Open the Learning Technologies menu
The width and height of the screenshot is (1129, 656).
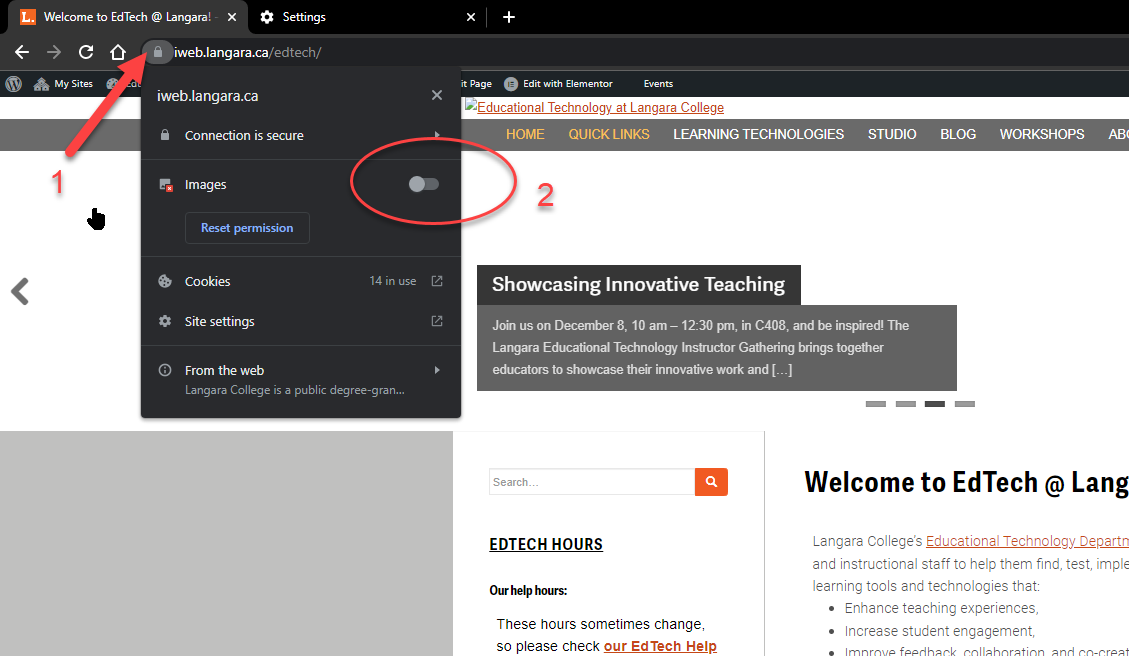coord(758,134)
